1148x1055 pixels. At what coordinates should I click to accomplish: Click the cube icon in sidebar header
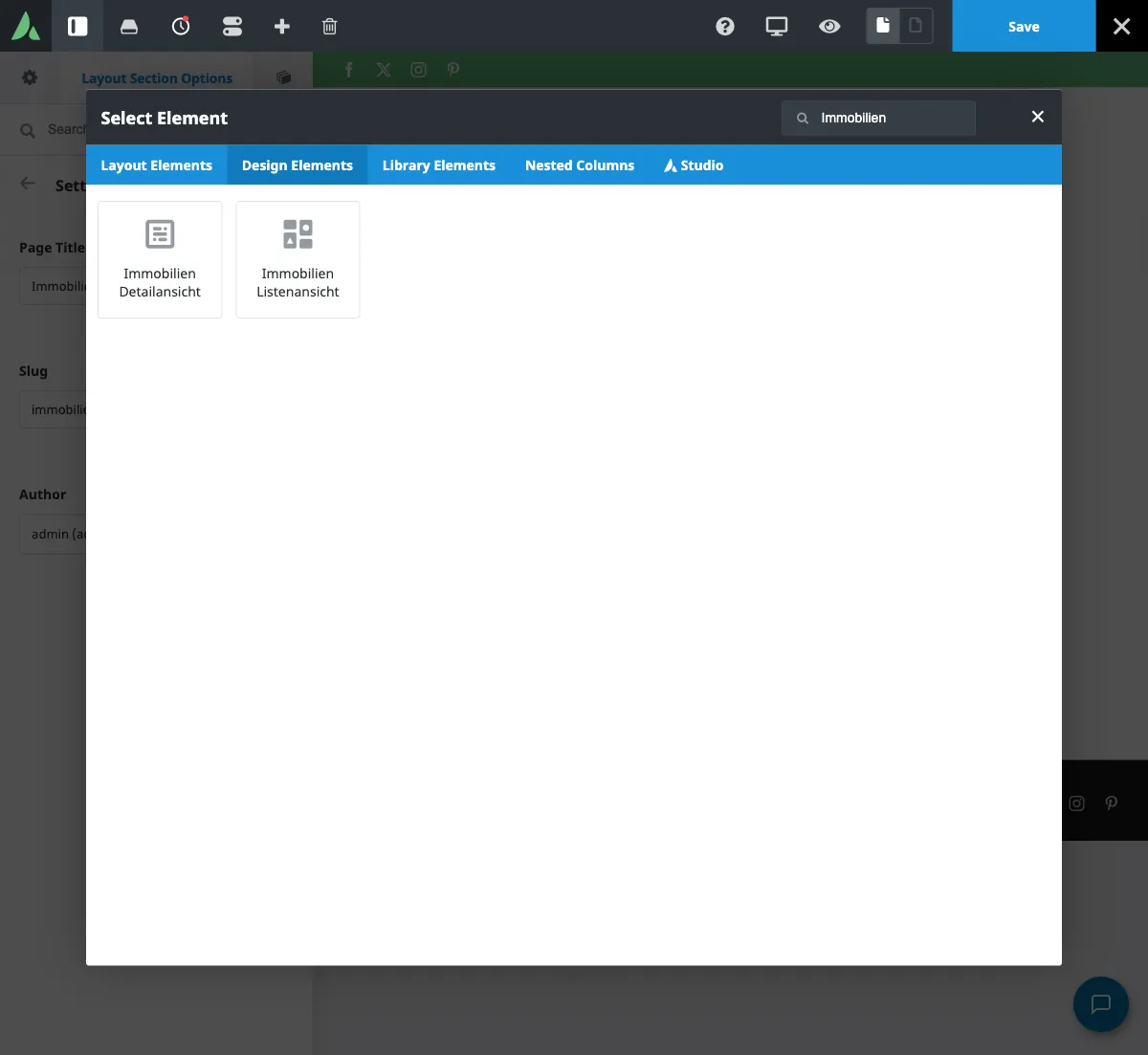click(x=283, y=77)
